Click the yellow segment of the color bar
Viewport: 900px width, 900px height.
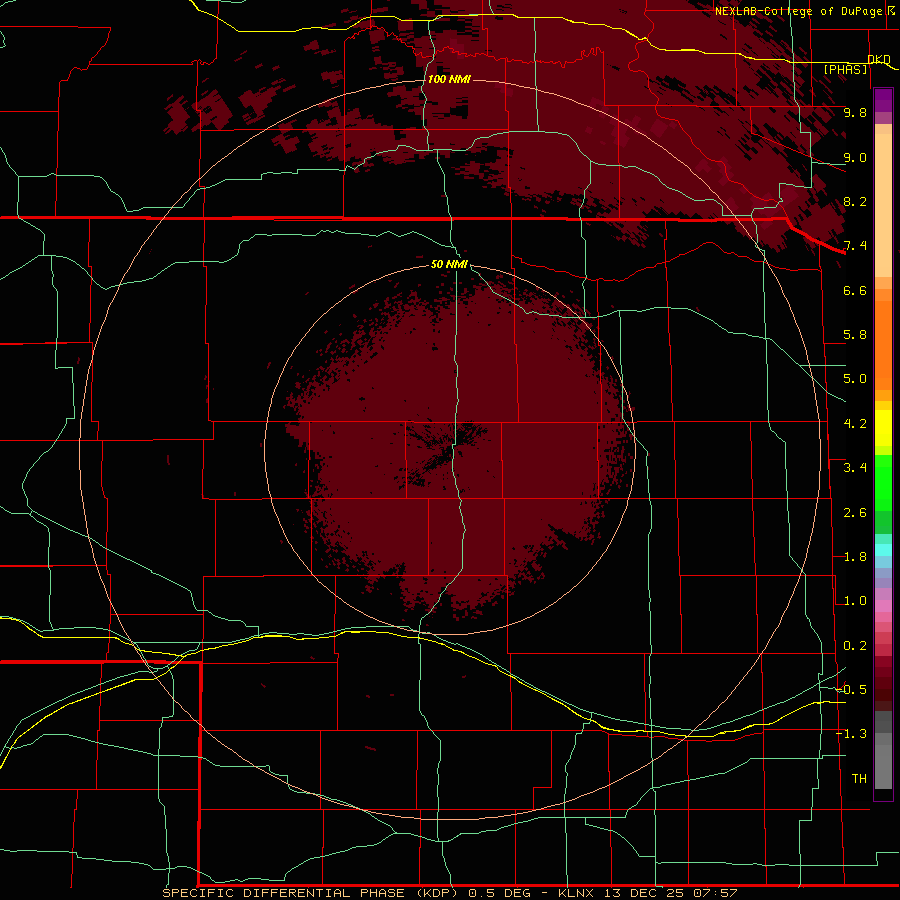click(883, 428)
